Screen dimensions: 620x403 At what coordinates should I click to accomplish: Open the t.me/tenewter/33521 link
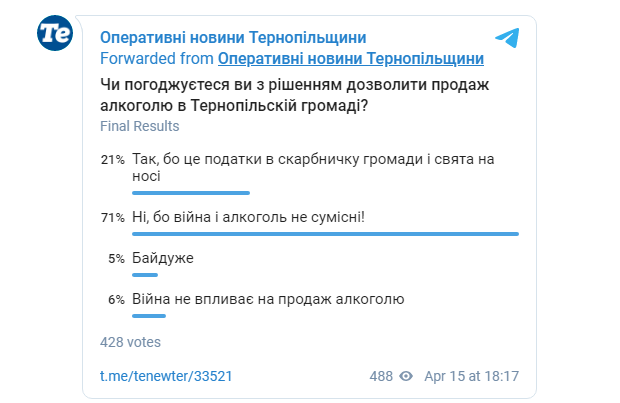point(166,376)
